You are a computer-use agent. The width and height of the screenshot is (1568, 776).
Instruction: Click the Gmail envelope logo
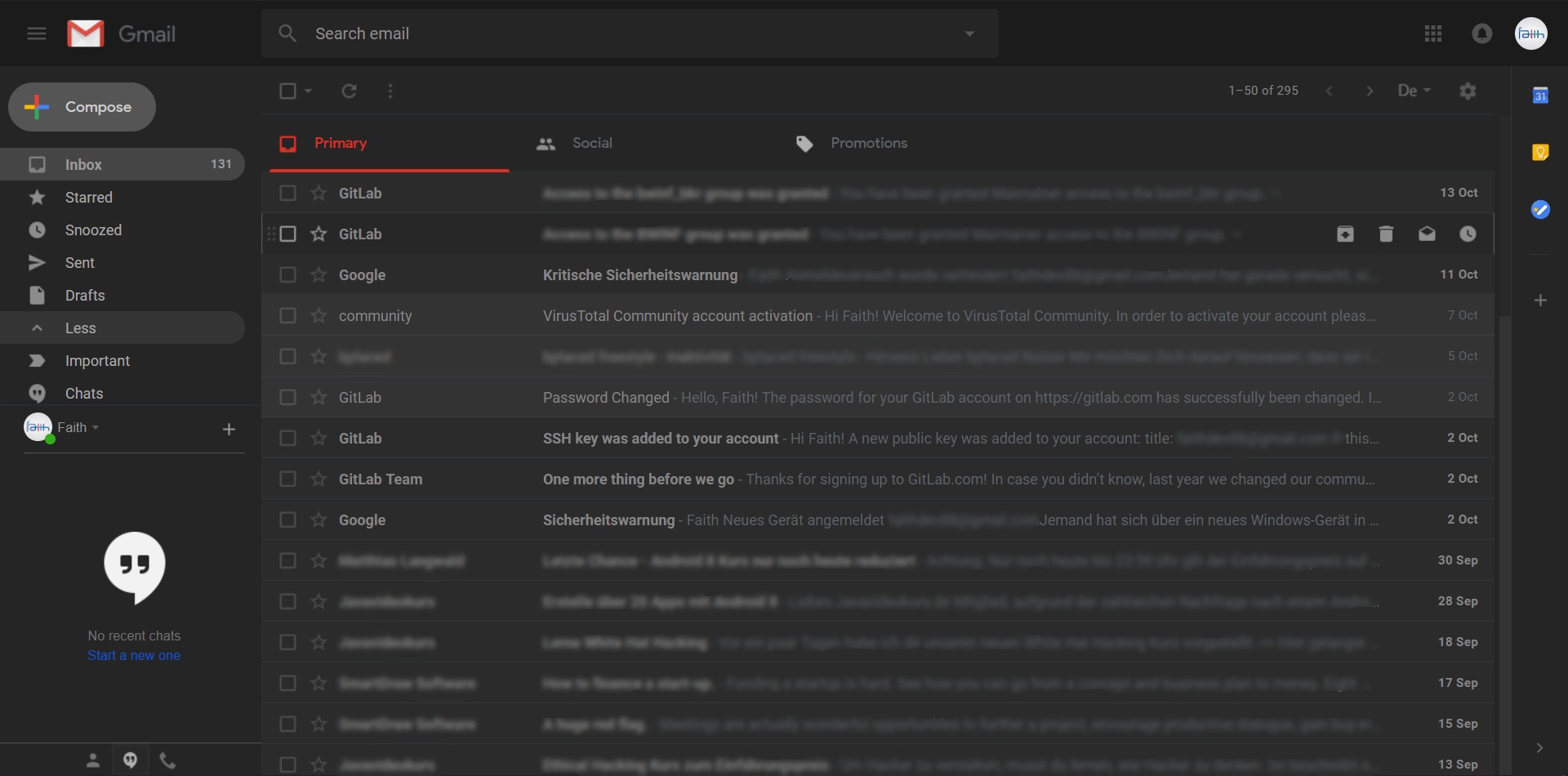click(x=86, y=33)
